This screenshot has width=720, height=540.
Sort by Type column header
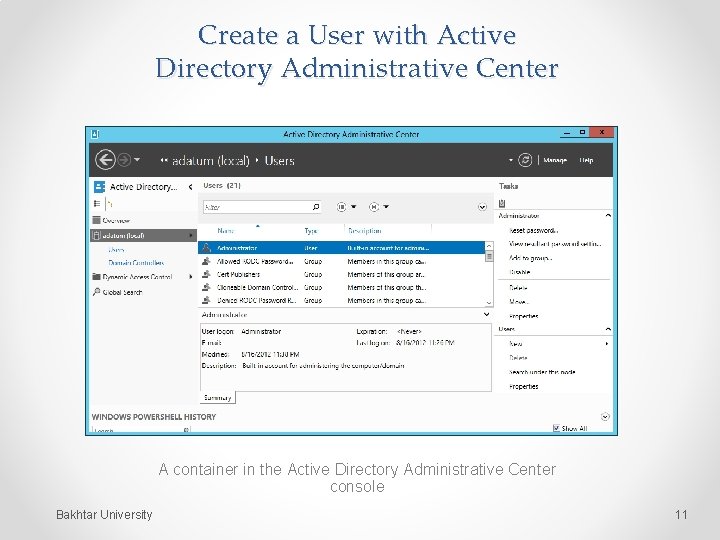(311, 231)
